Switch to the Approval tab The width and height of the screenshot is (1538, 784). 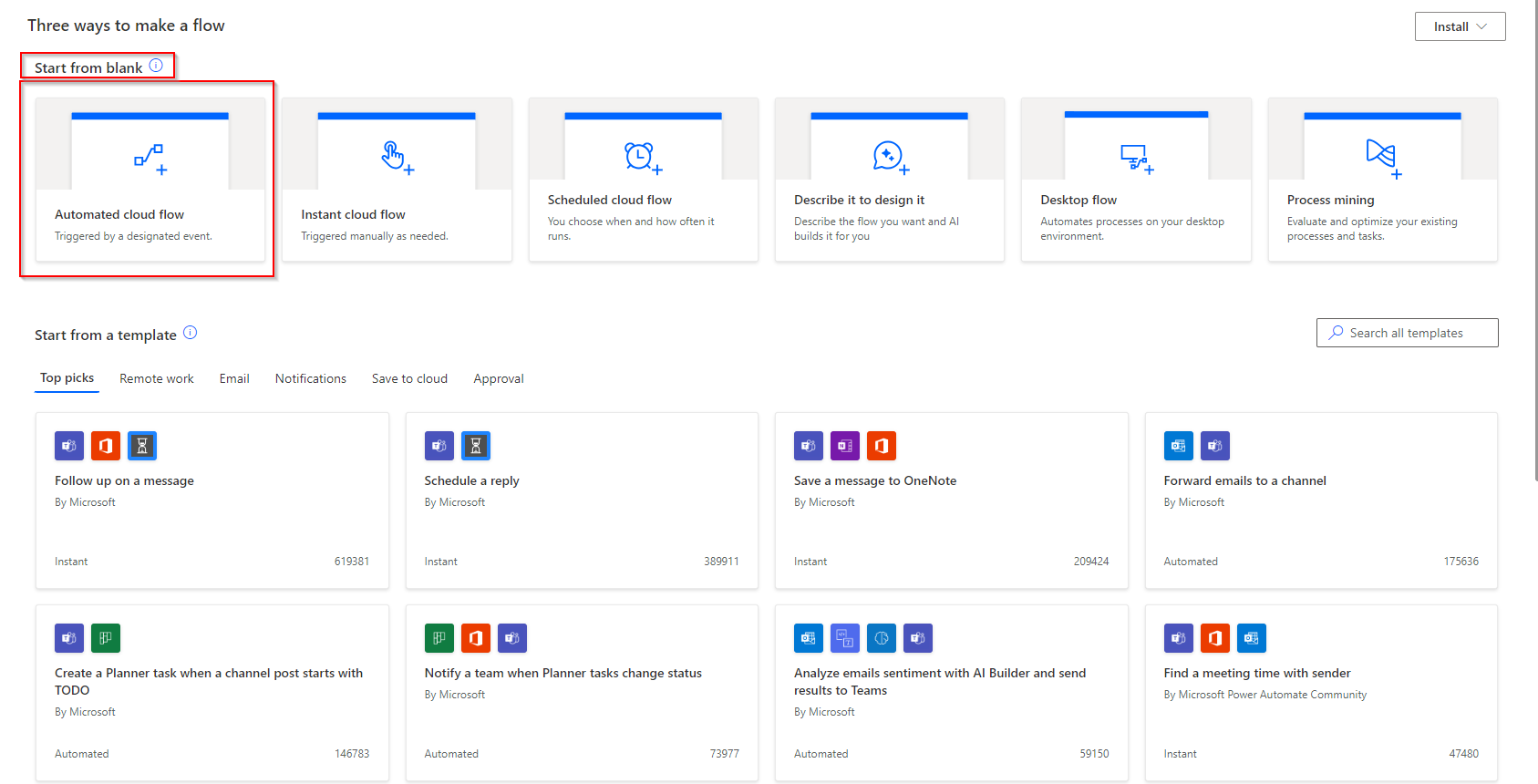[499, 378]
